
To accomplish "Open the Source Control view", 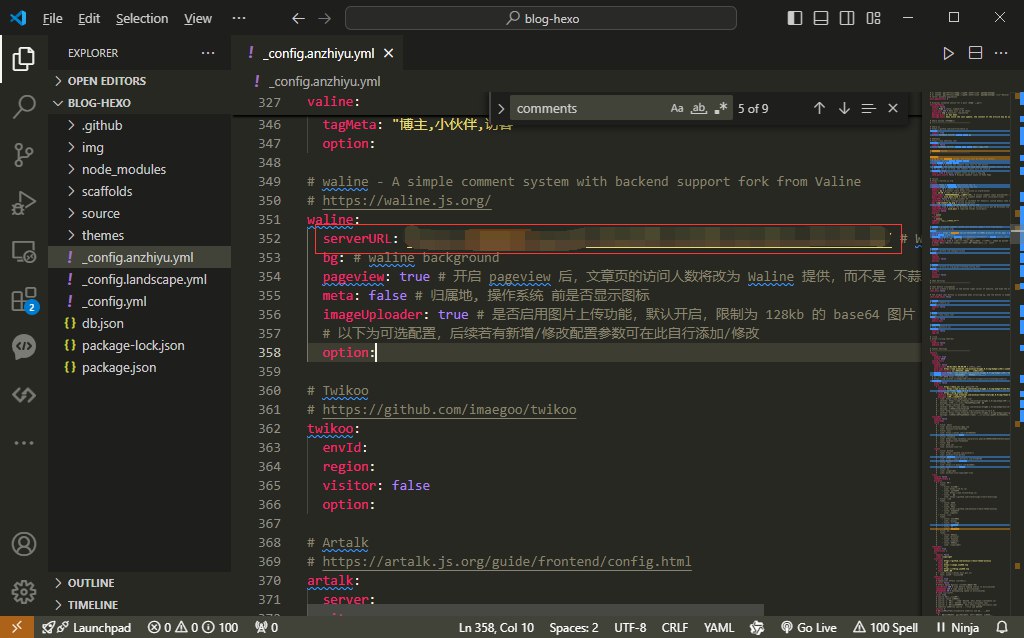I will click(23, 154).
